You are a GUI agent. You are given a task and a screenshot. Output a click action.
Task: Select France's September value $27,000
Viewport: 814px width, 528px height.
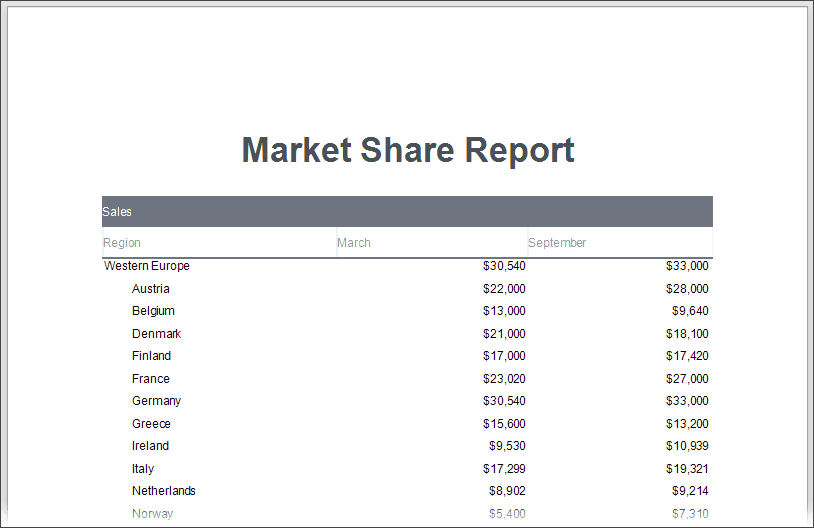click(687, 379)
